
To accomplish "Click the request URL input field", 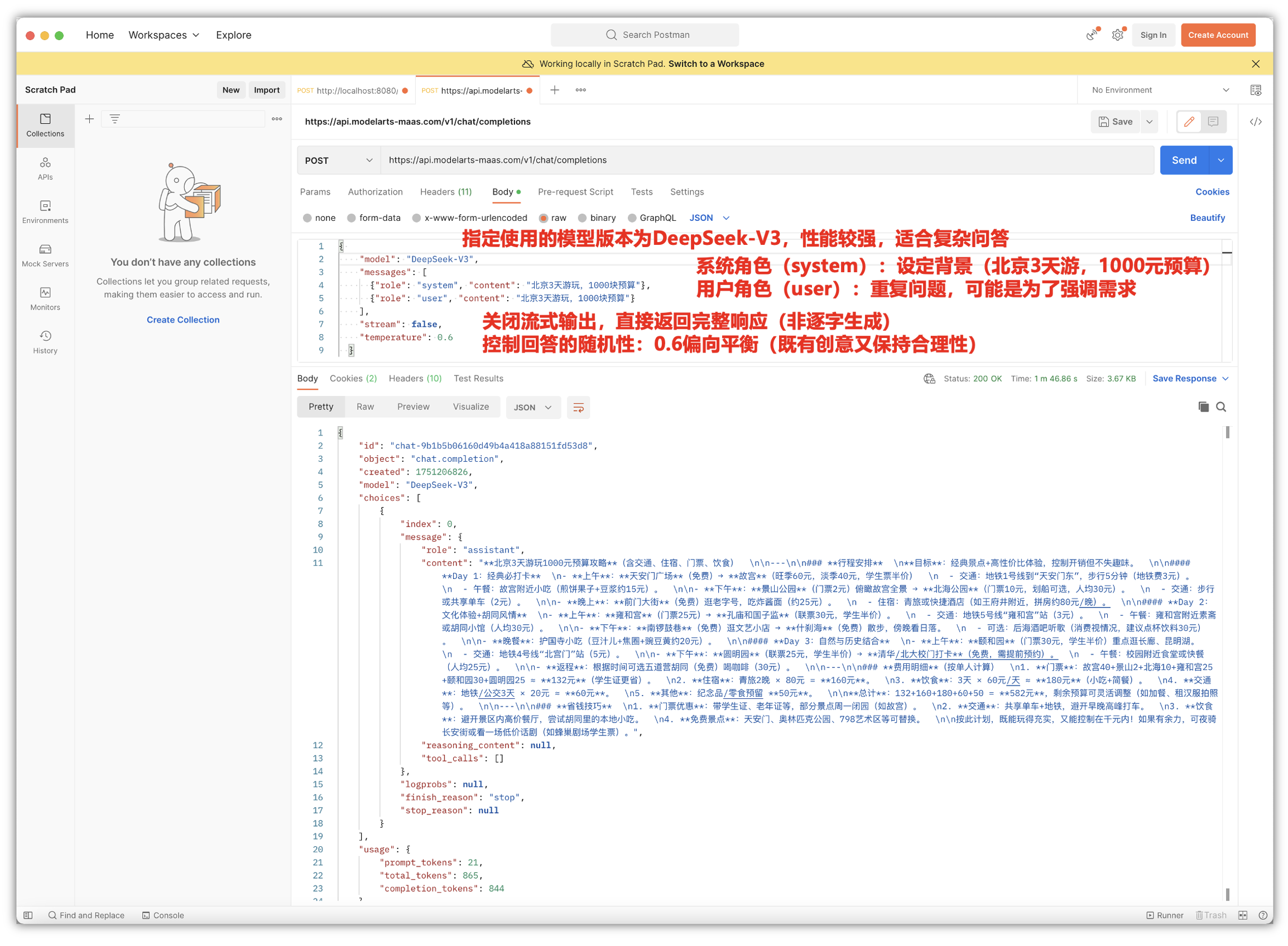I will tap(745, 161).
